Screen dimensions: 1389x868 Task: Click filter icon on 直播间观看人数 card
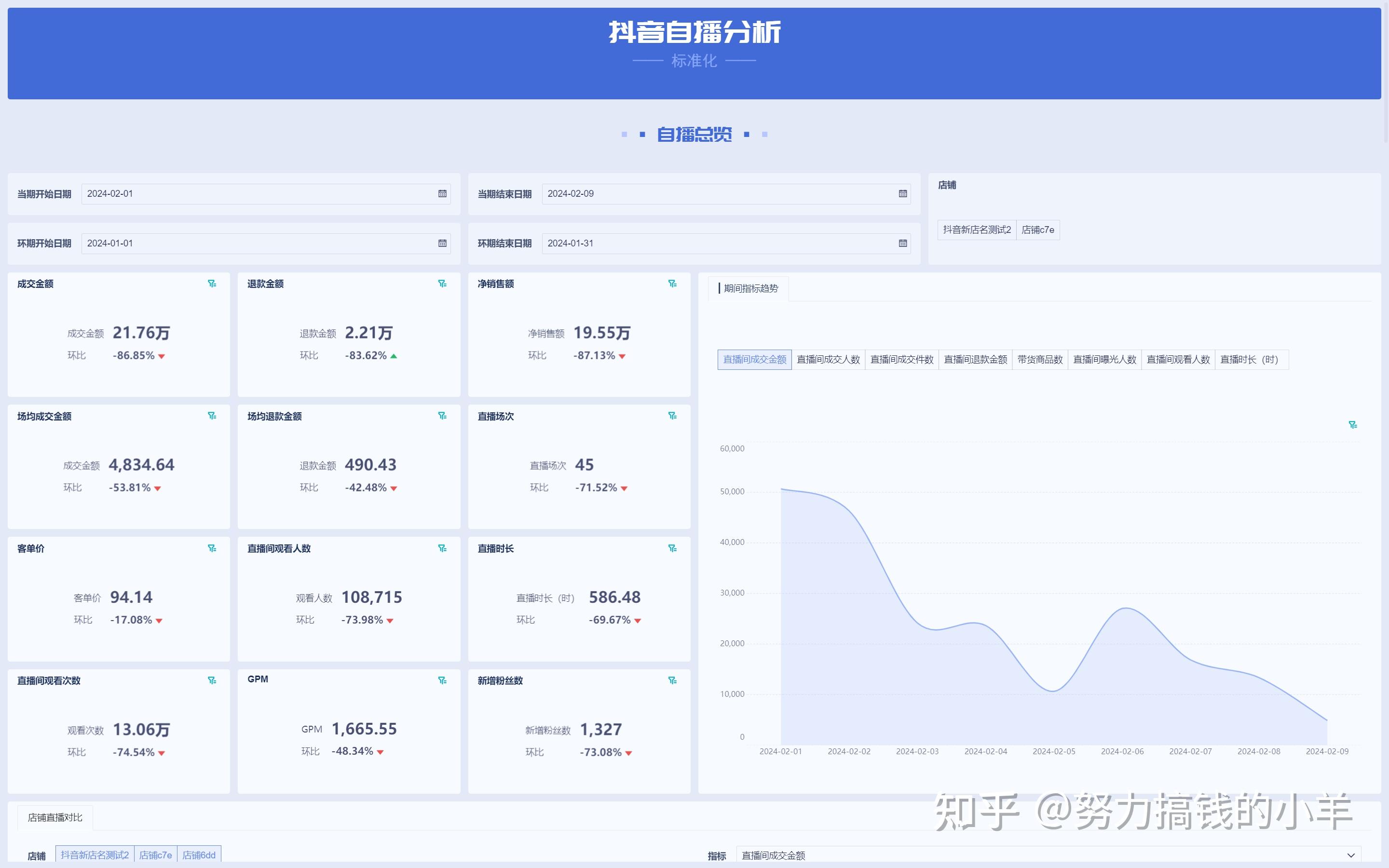pos(442,548)
